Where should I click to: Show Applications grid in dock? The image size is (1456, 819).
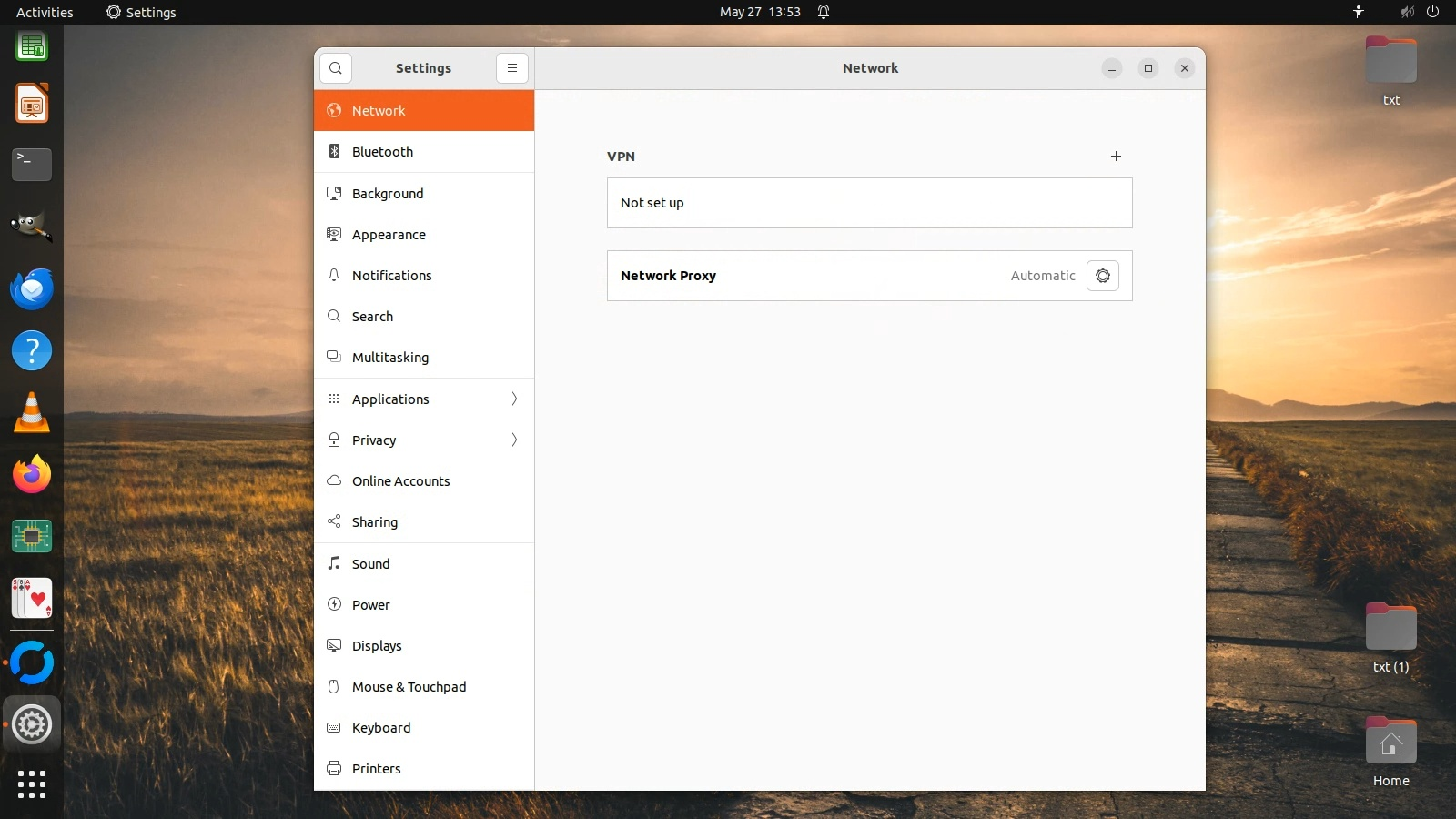pos(32,784)
